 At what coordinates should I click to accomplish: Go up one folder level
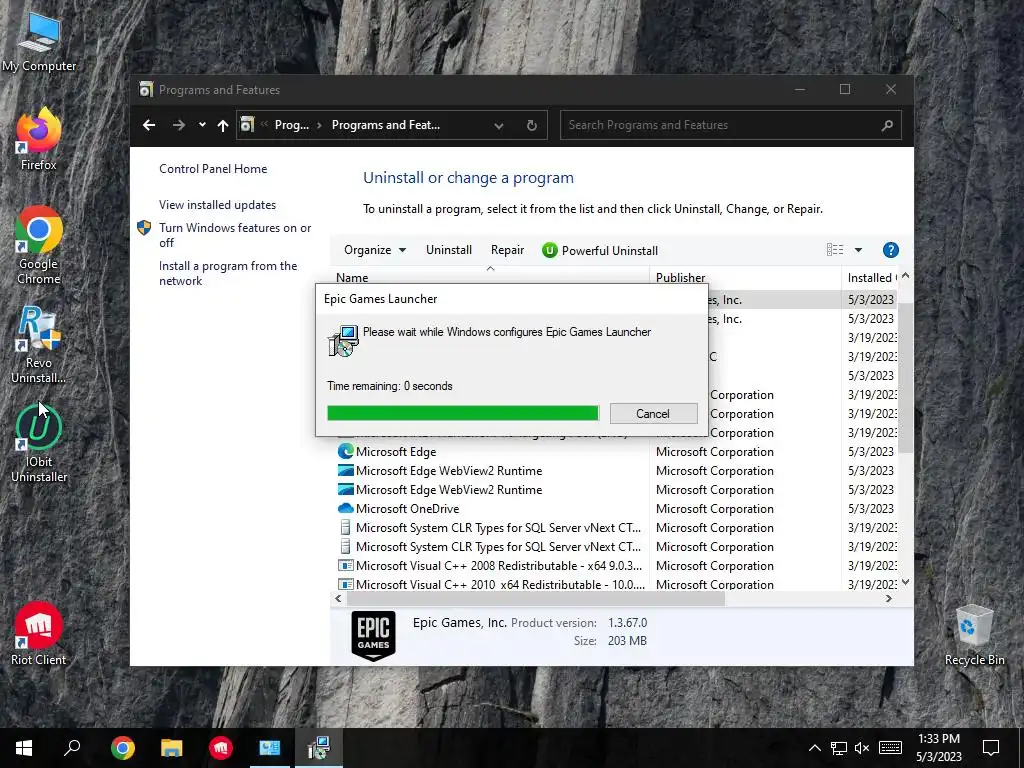(x=223, y=125)
